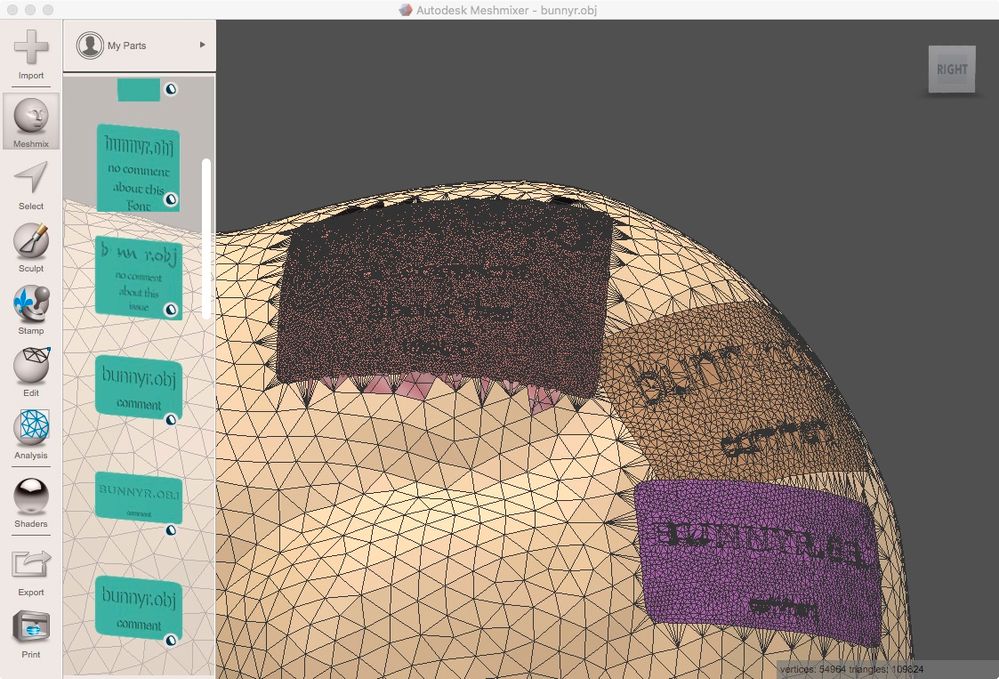Image resolution: width=999 pixels, height=679 pixels.
Task: Select part reading 'no comment about this font'
Action: tap(138, 168)
